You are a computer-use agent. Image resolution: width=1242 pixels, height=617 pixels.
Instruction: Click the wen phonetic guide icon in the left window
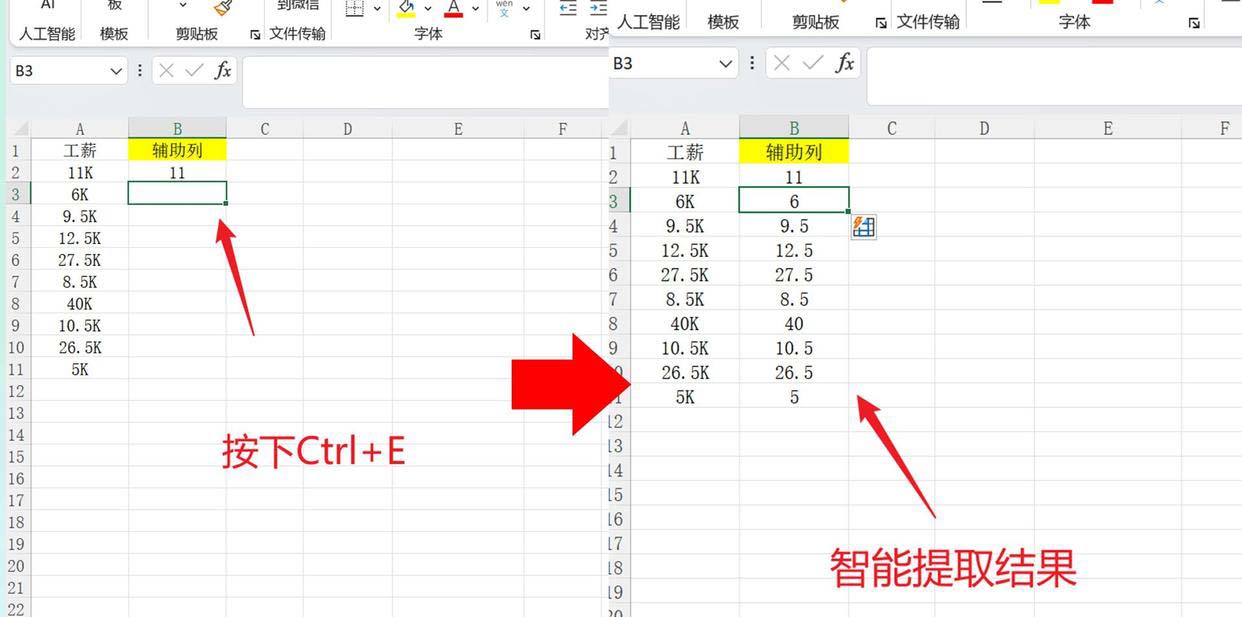(504, 8)
